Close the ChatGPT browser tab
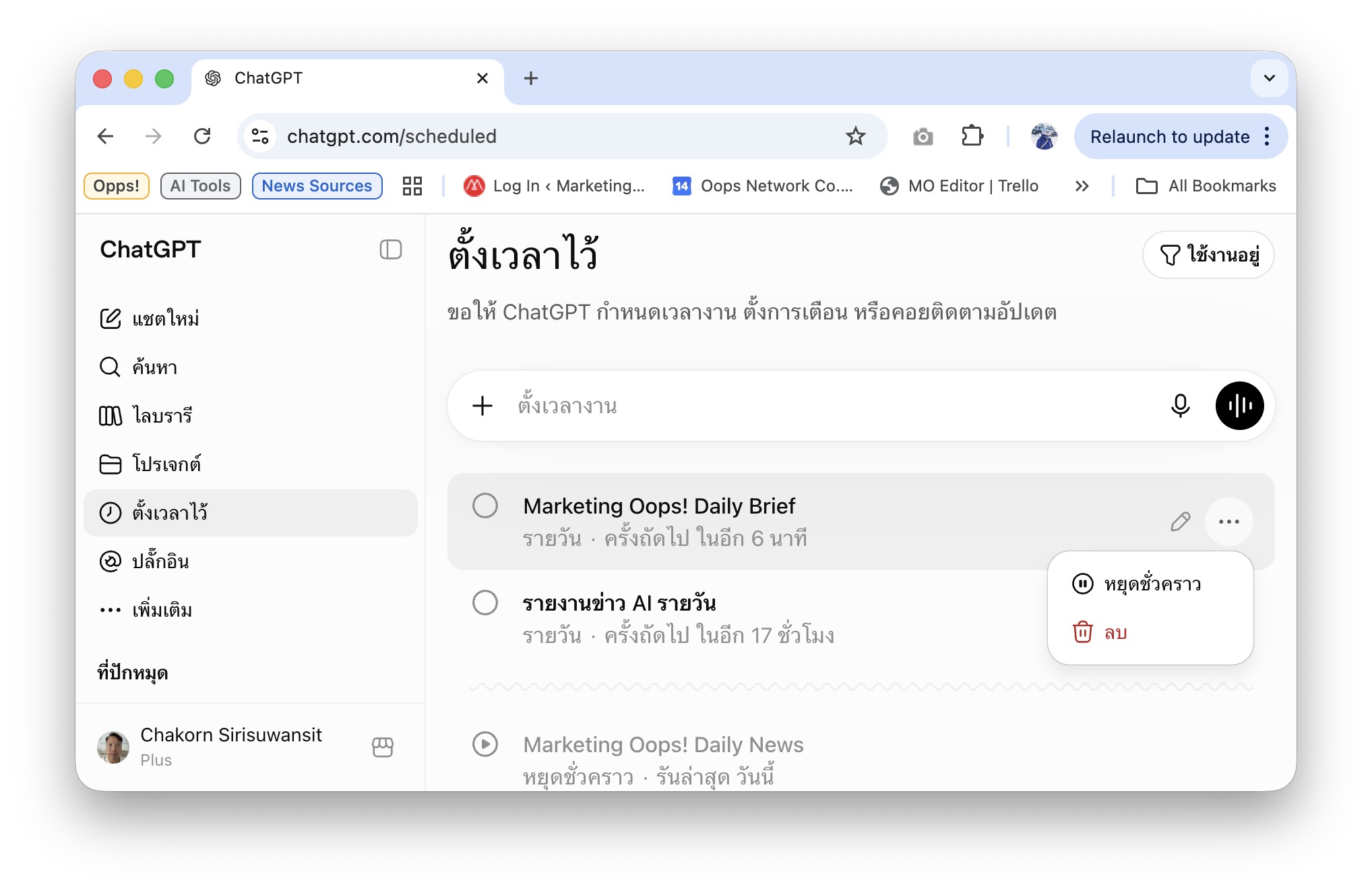The height and width of the screenshot is (891, 1372). (482, 78)
